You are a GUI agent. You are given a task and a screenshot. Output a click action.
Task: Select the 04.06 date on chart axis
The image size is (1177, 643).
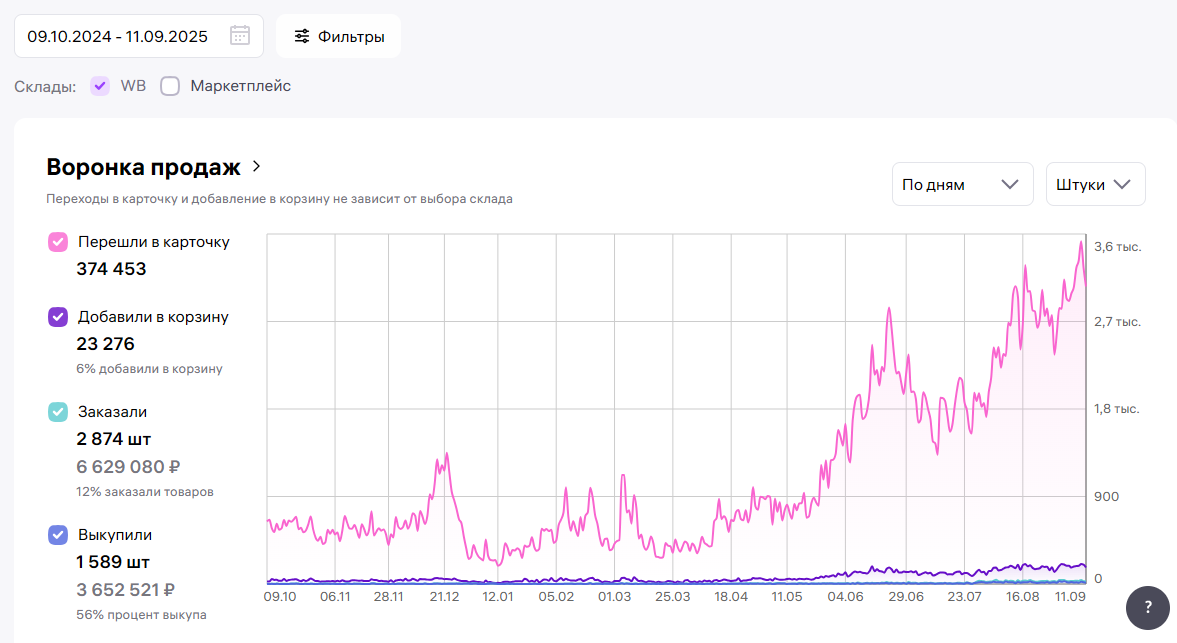tap(846, 597)
